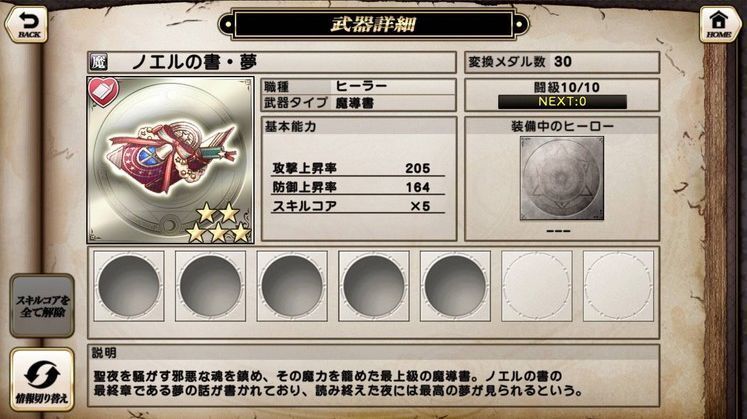This screenshot has width=747, height=419.
Task: Click the 変換メダル数 field
Action: click(x=562, y=62)
